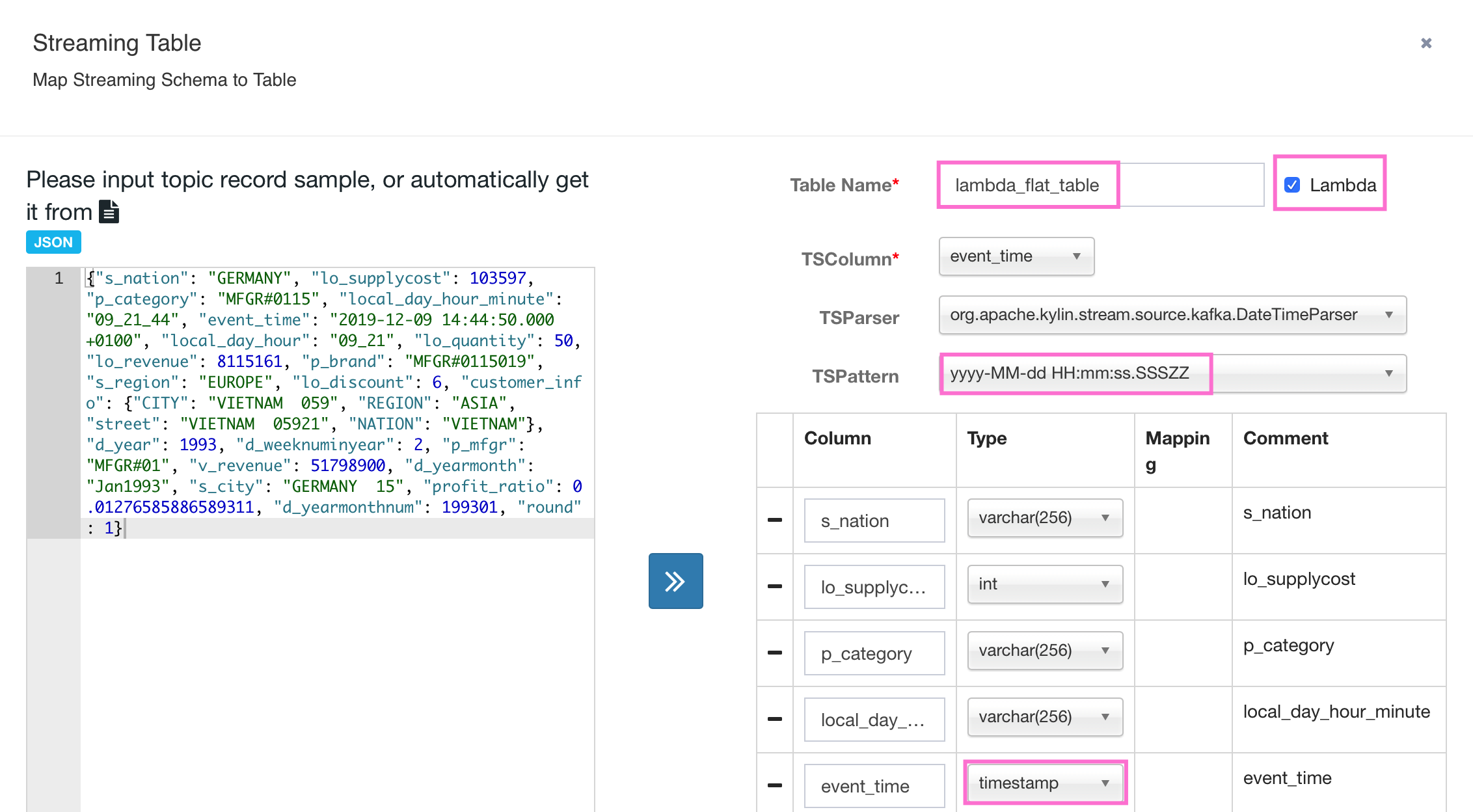
Task: Open the int type dropdown for lo_supplycost
Action: (x=1044, y=584)
